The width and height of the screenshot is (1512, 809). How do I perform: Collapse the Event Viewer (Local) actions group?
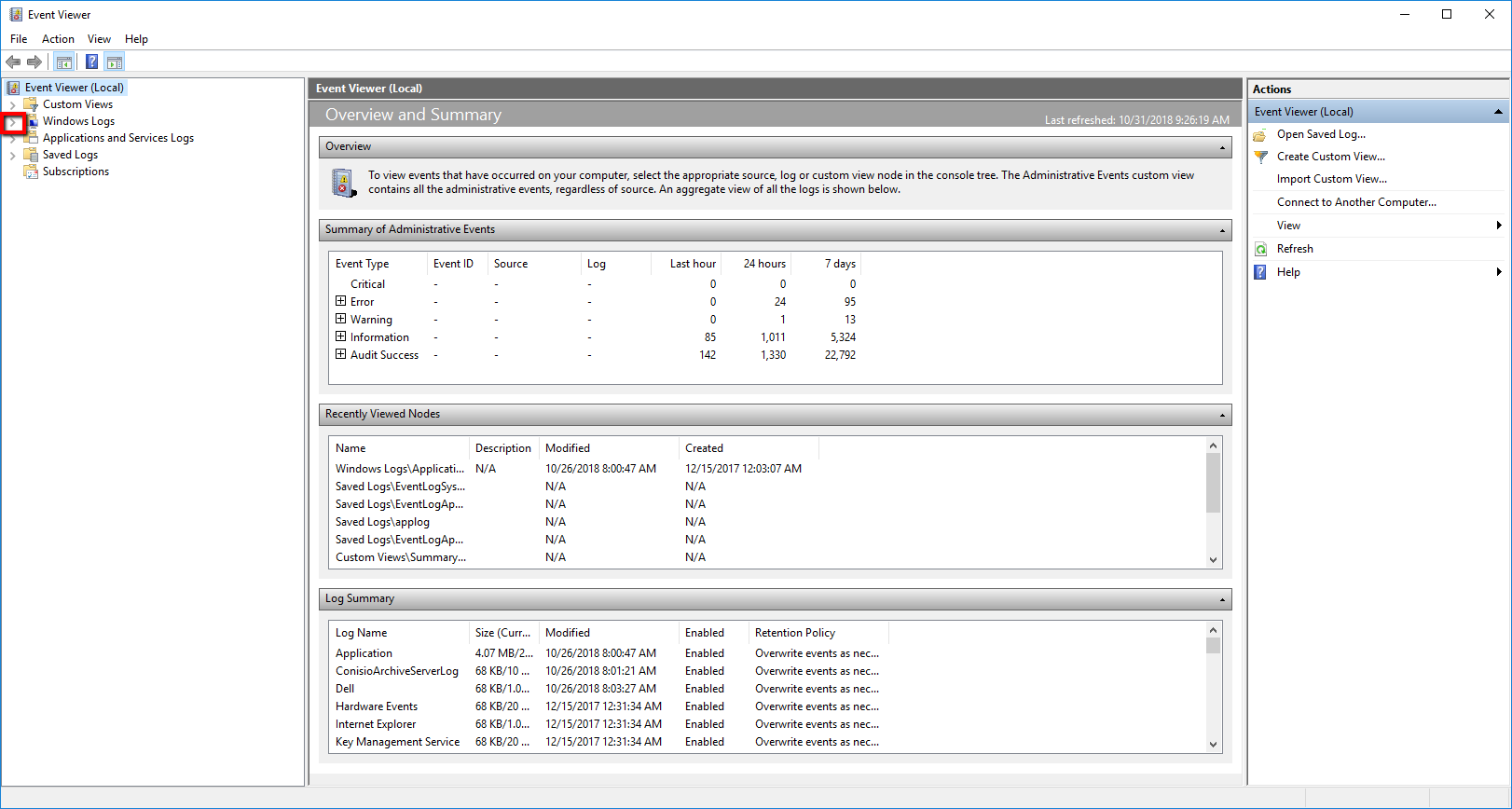(1498, 112)
